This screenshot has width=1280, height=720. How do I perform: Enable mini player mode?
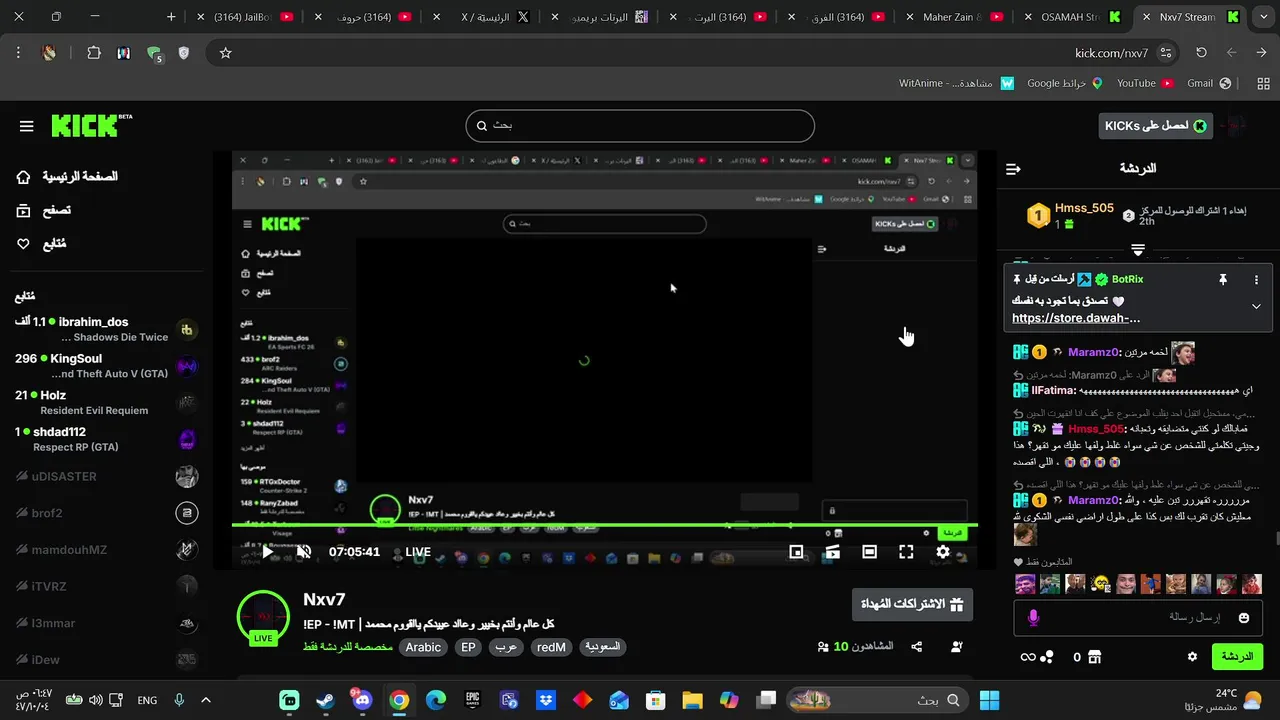click(x=796, y=551)
